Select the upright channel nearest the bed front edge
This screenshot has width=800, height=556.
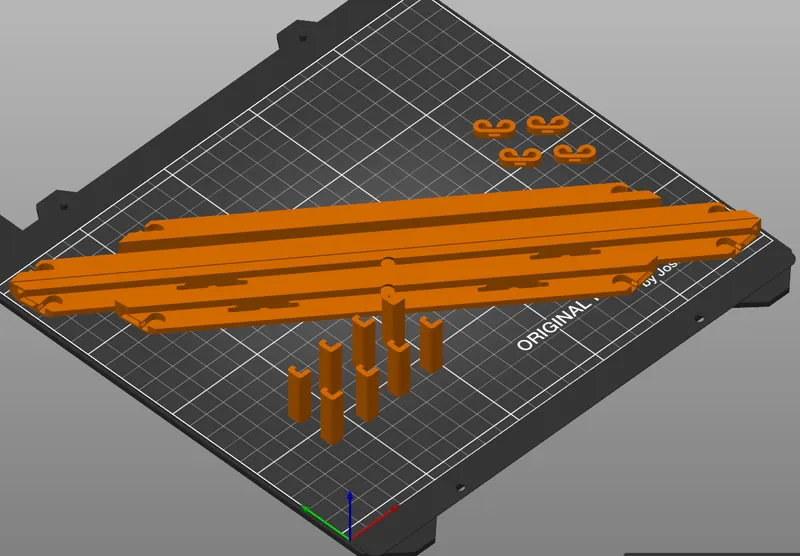click(332, 416)
